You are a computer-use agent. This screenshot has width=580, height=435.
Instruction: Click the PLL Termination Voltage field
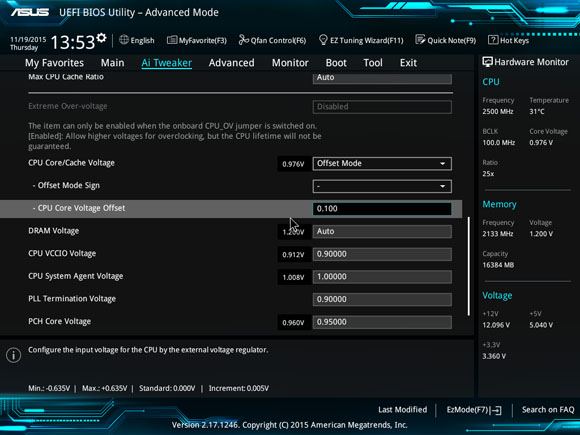click(x=382, y=299)
